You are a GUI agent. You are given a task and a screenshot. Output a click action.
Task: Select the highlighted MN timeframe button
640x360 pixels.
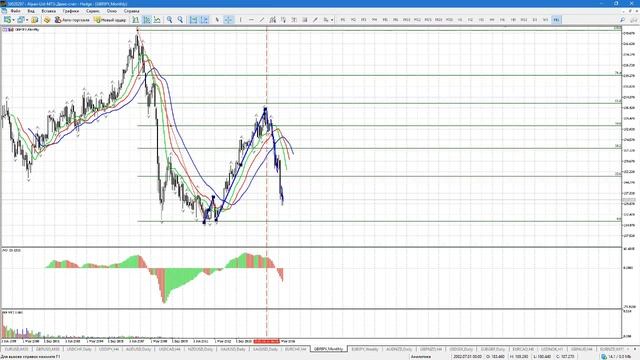click(556, 20)
